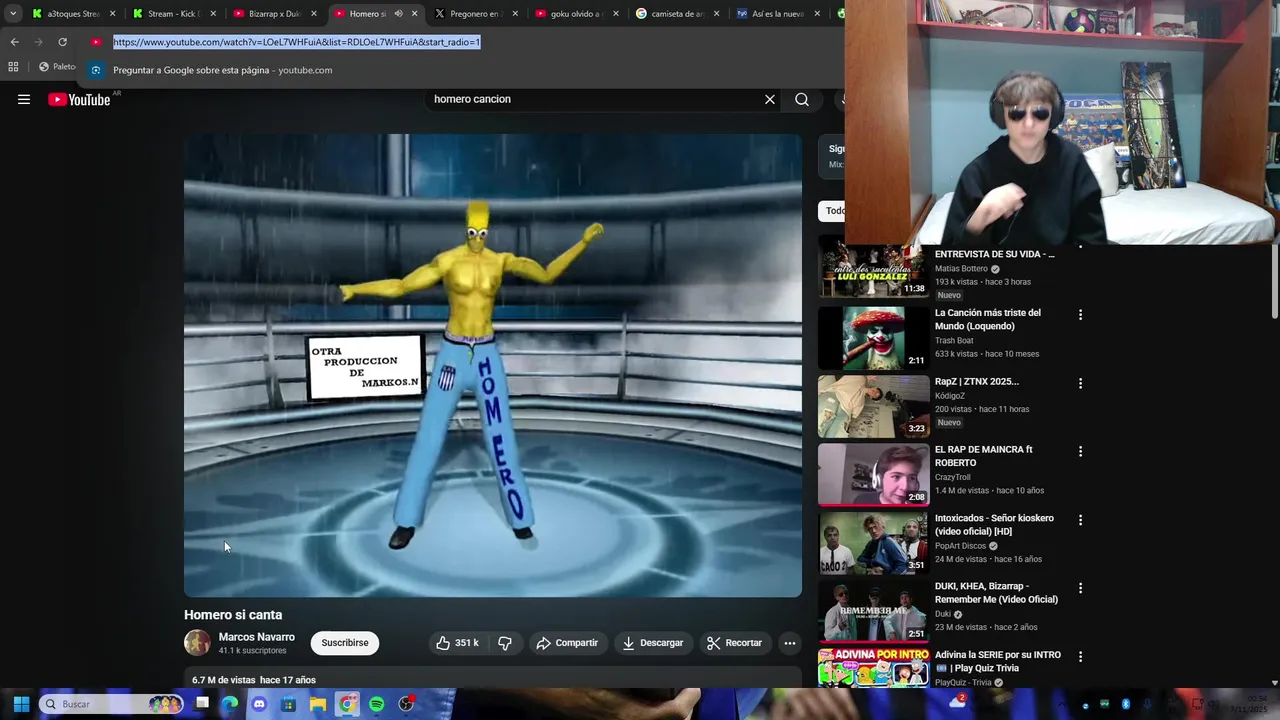Clip the video with Recortar
The height and width of the screenshot is (720, 1280).
[x=734, y=643]
